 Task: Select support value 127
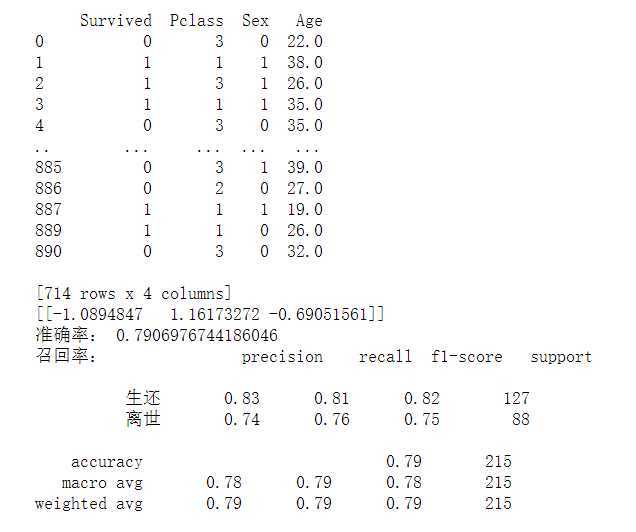click(516, 398)
